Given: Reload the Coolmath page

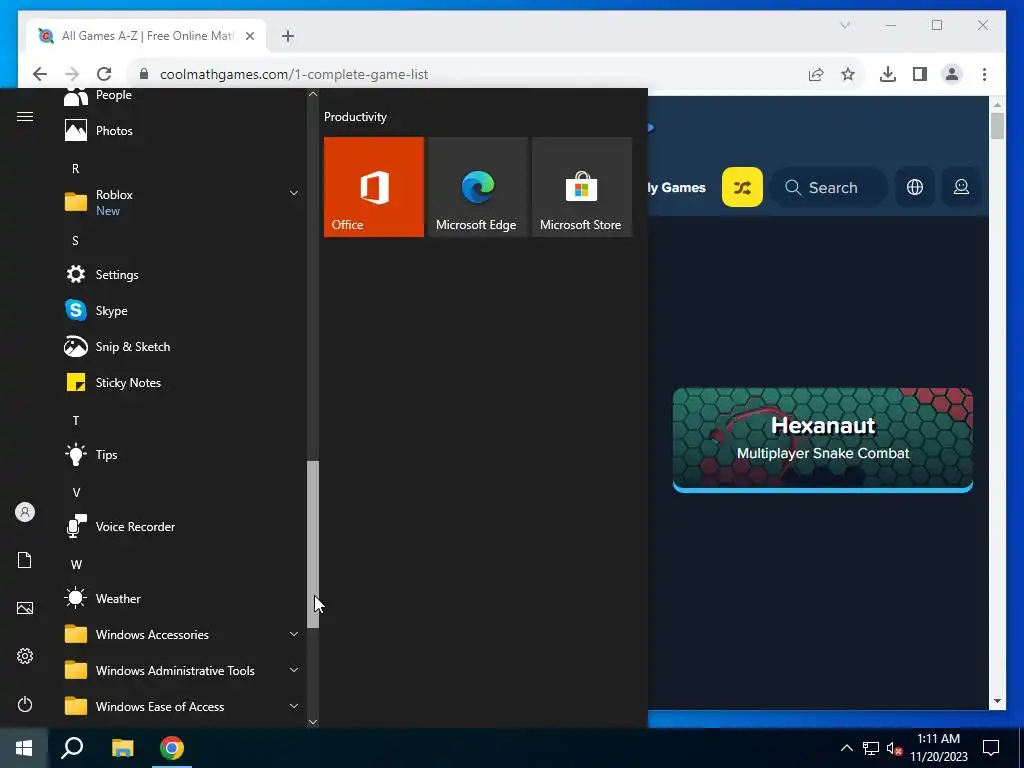Looking at the screenshot, I should tap(104, 74).
